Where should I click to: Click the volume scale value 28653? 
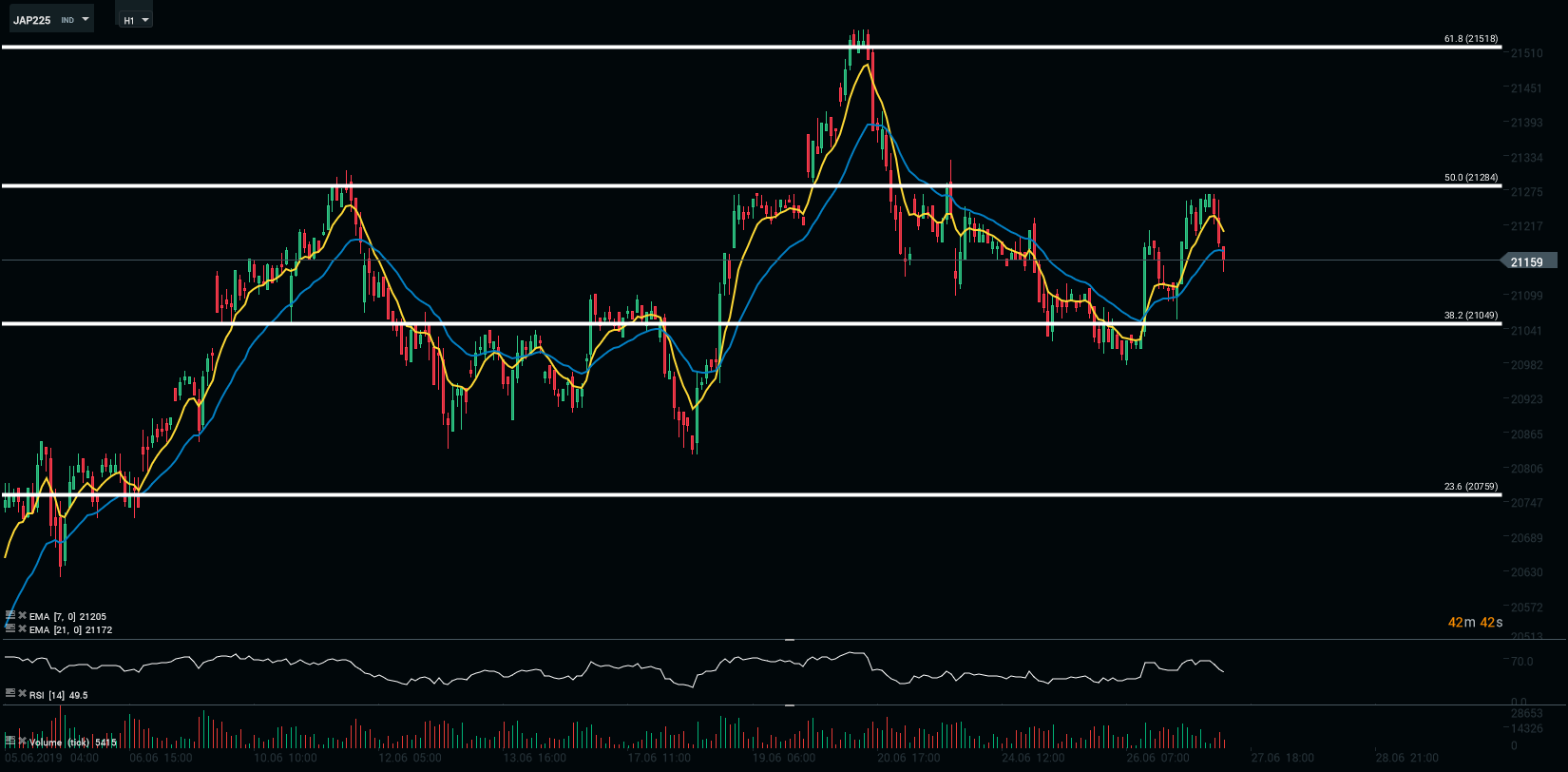1526,713
